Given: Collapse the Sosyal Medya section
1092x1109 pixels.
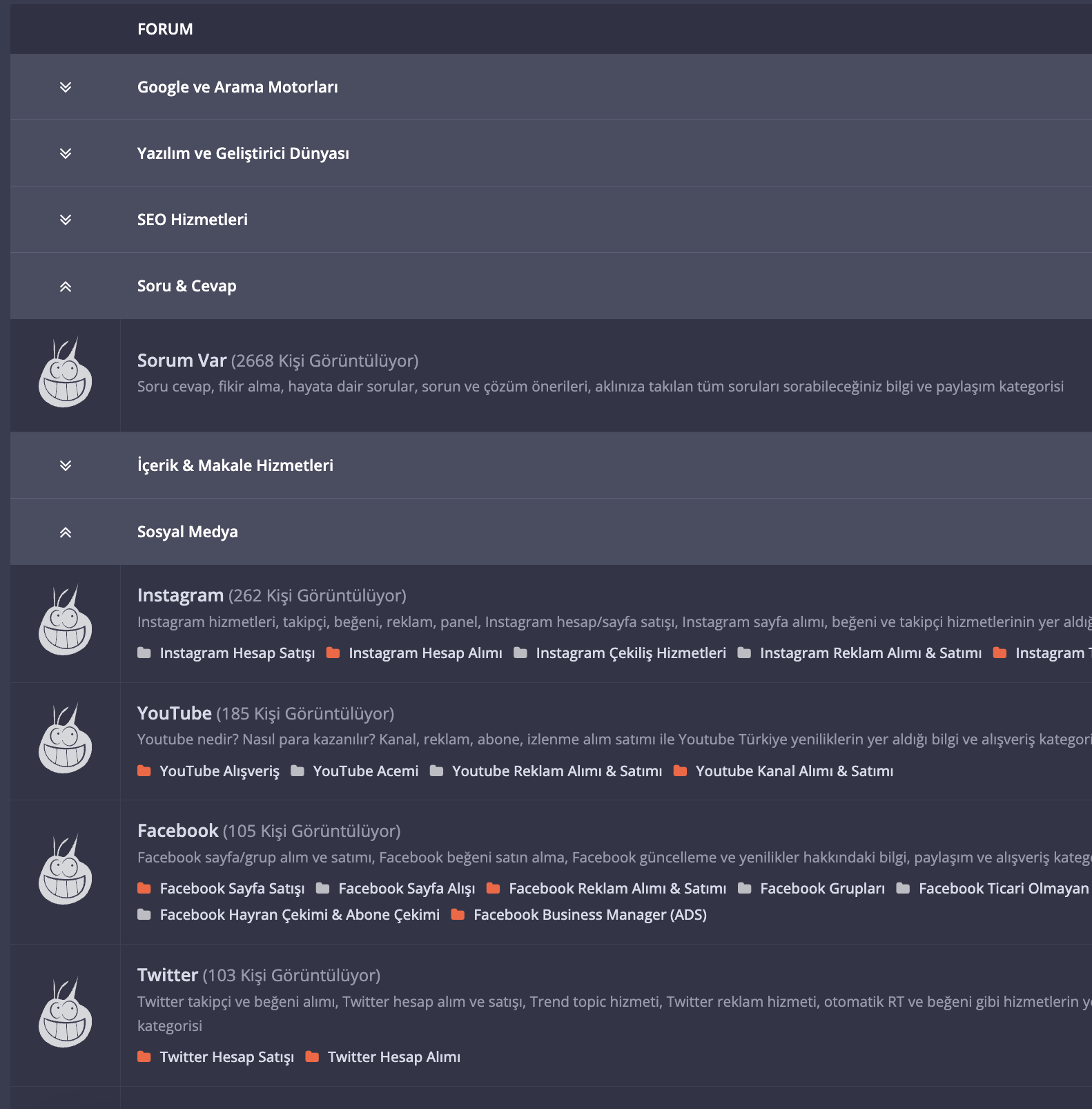Looking at the screenshot, I should click(x=66, y=532).
